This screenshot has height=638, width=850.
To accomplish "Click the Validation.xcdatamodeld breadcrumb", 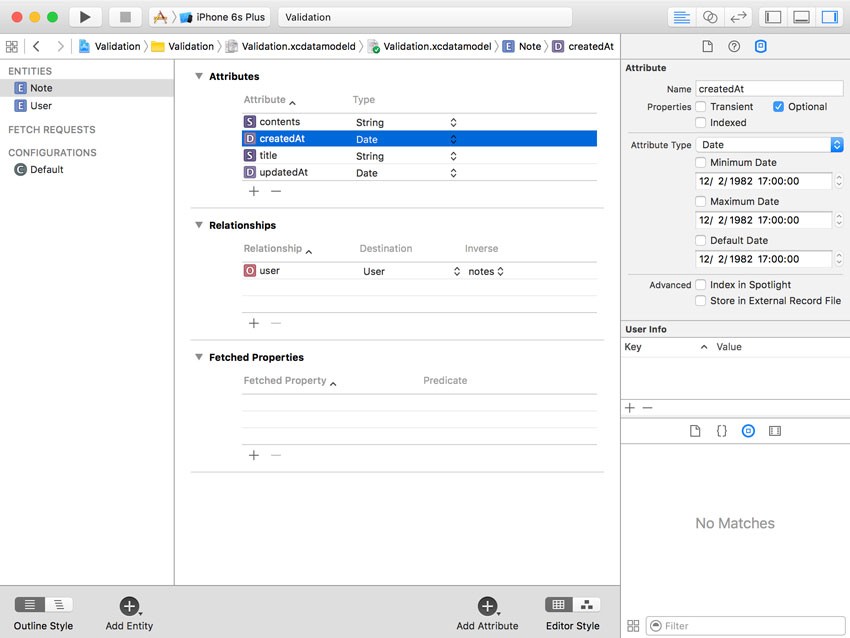I will click(291, 47).
